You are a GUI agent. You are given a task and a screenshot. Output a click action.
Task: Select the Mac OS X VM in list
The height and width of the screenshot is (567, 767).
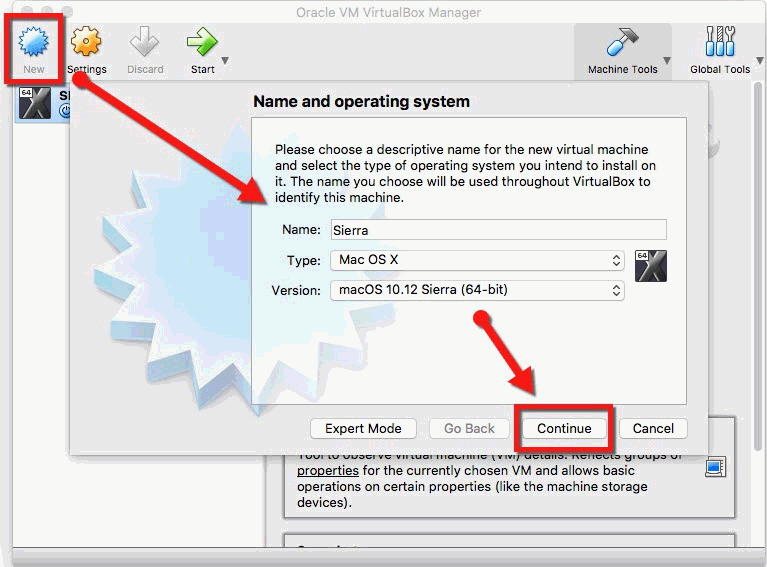(42, 103)
